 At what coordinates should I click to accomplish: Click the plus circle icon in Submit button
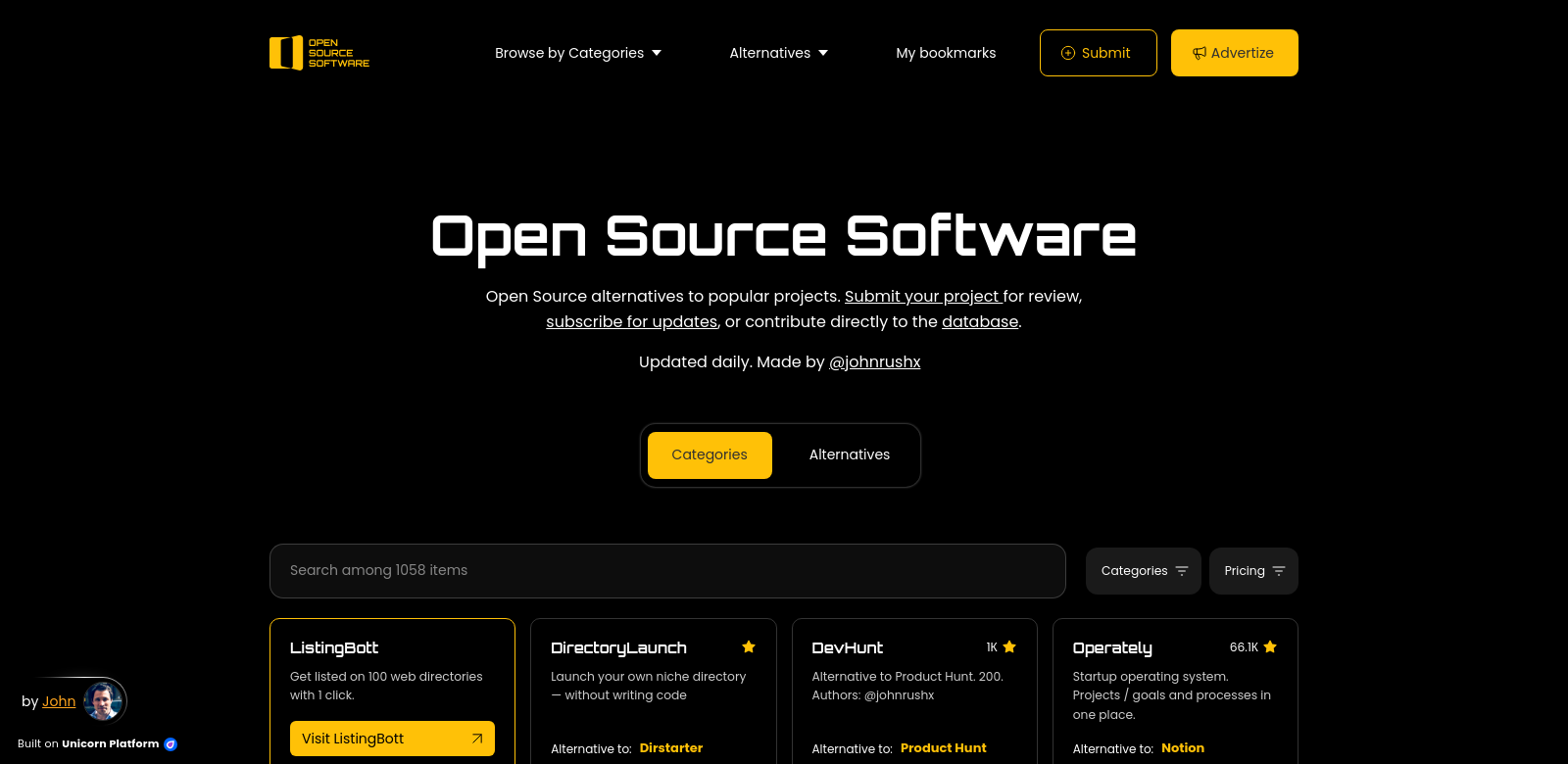click(1068, 53)
